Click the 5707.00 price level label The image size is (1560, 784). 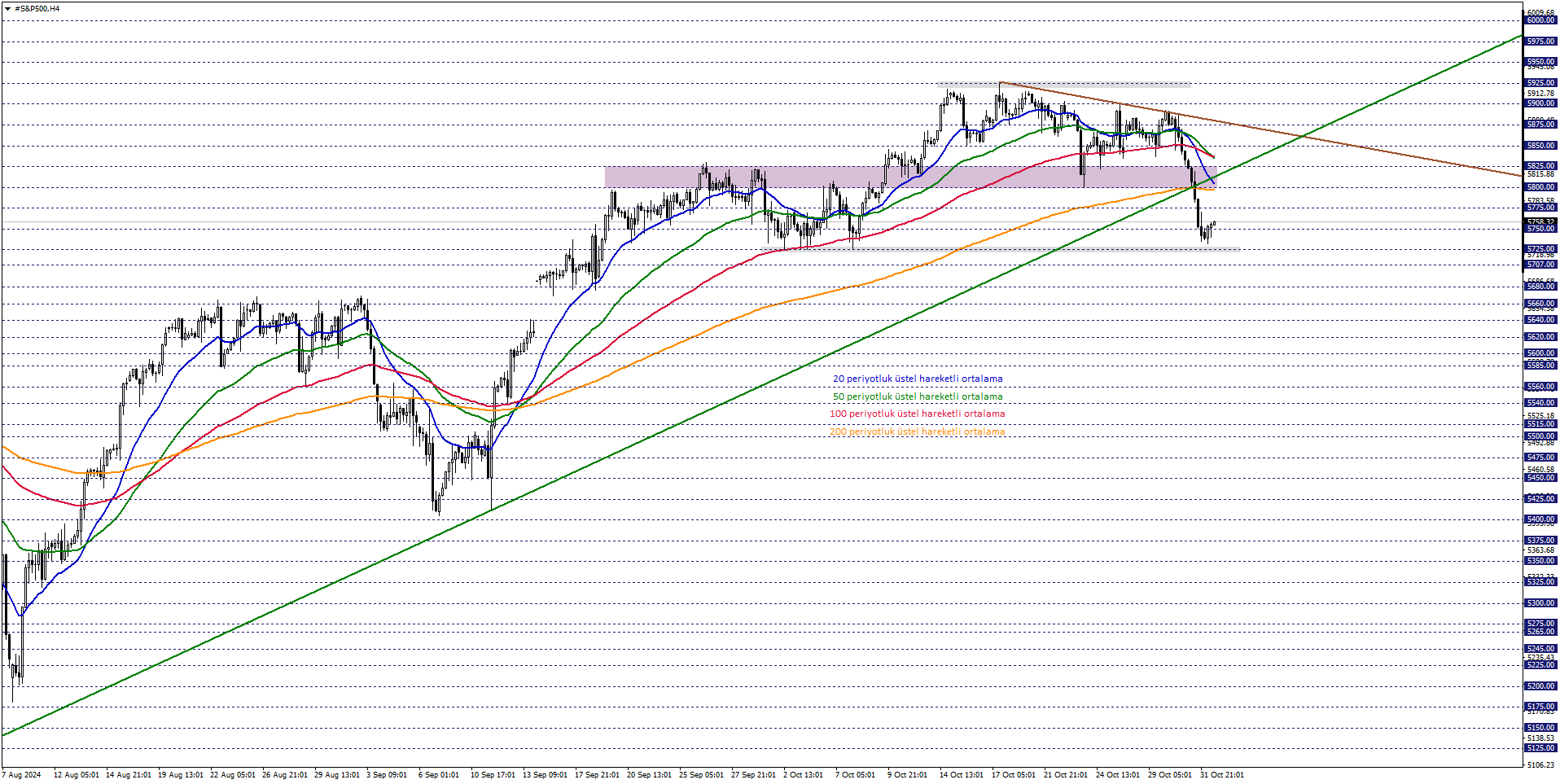coord(1540,265)
